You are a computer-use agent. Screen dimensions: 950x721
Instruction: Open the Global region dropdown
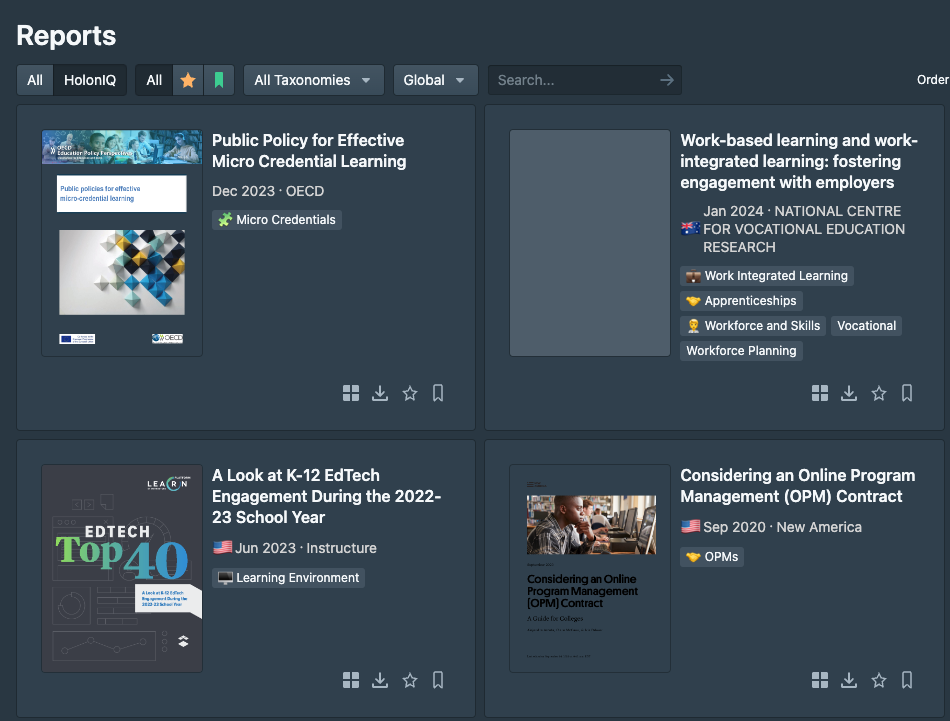point(435,80)
